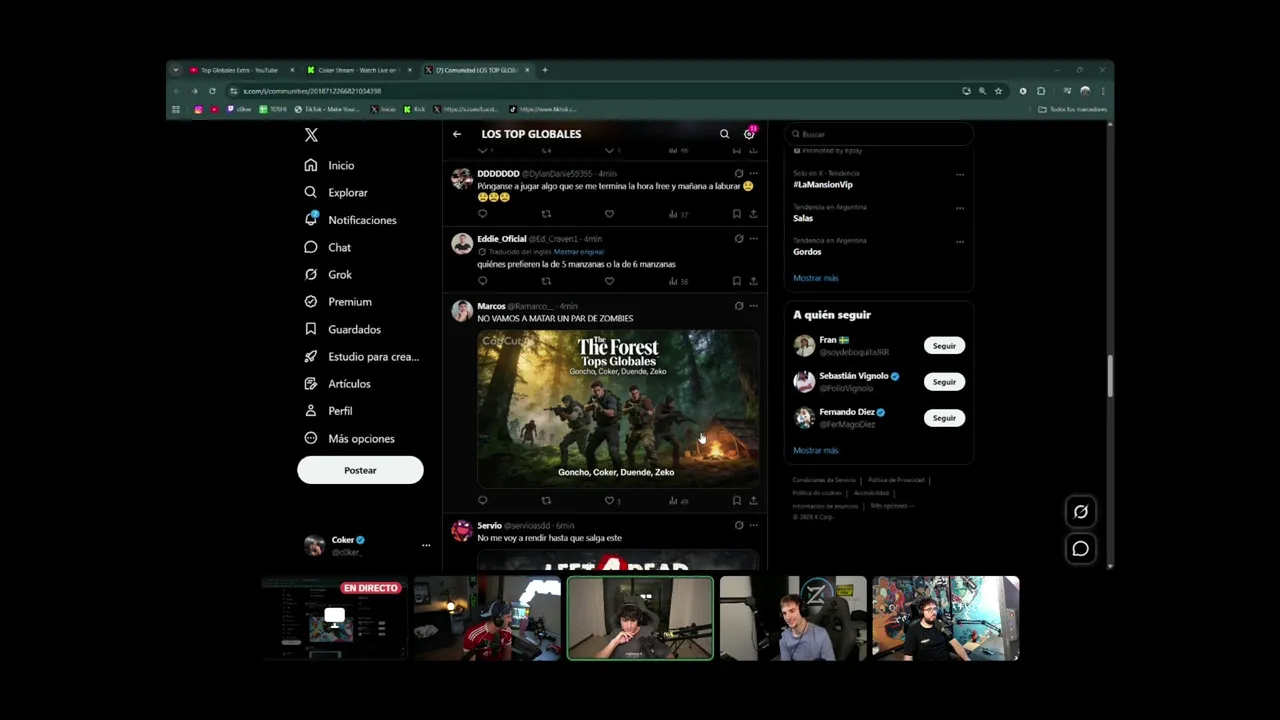This screenshot has height=720, width=1280.
Task: Bookmark Eddie_Oficial's post
Action: (x=737, y=281)
